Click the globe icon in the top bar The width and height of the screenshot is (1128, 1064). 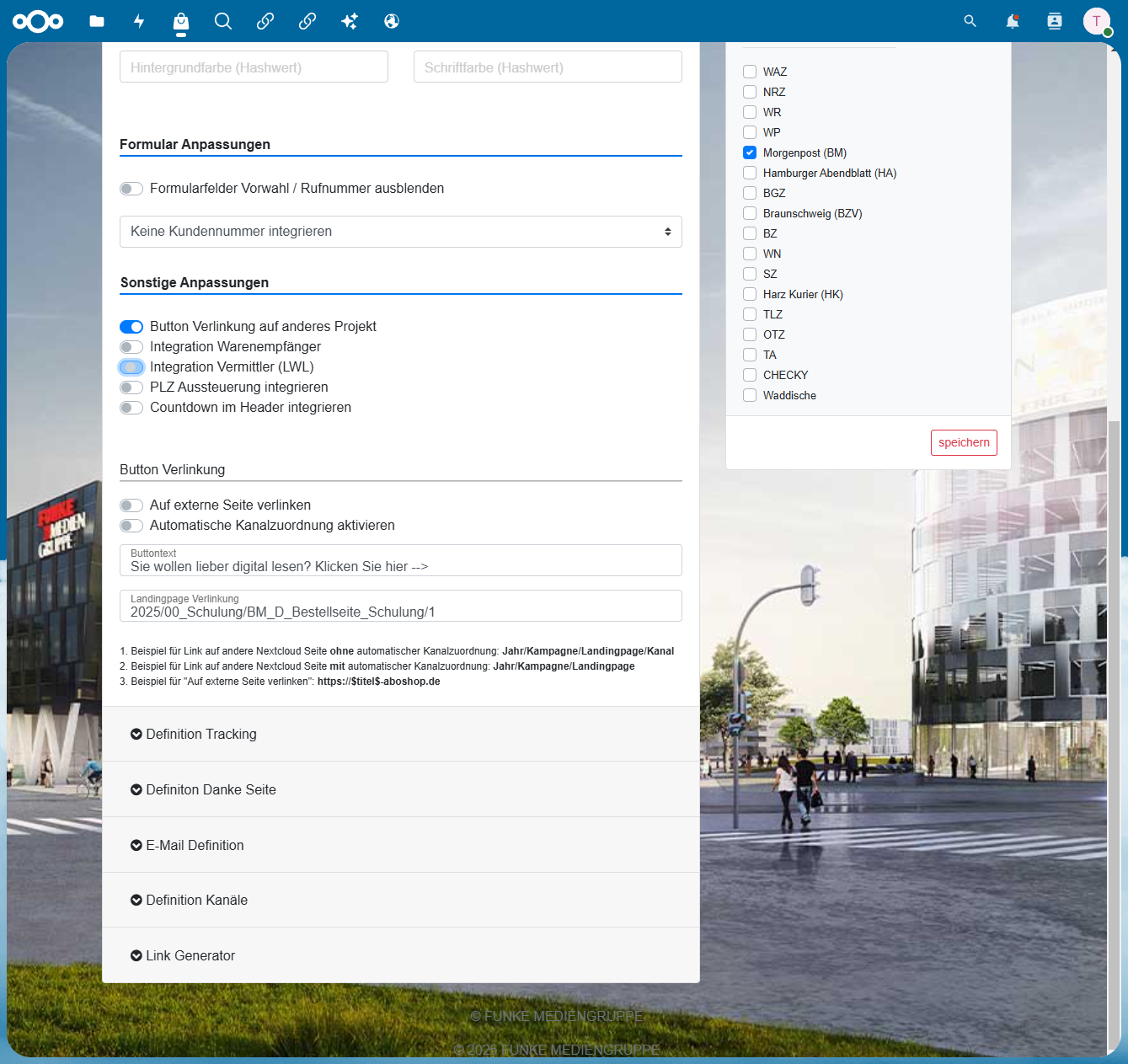392,21
